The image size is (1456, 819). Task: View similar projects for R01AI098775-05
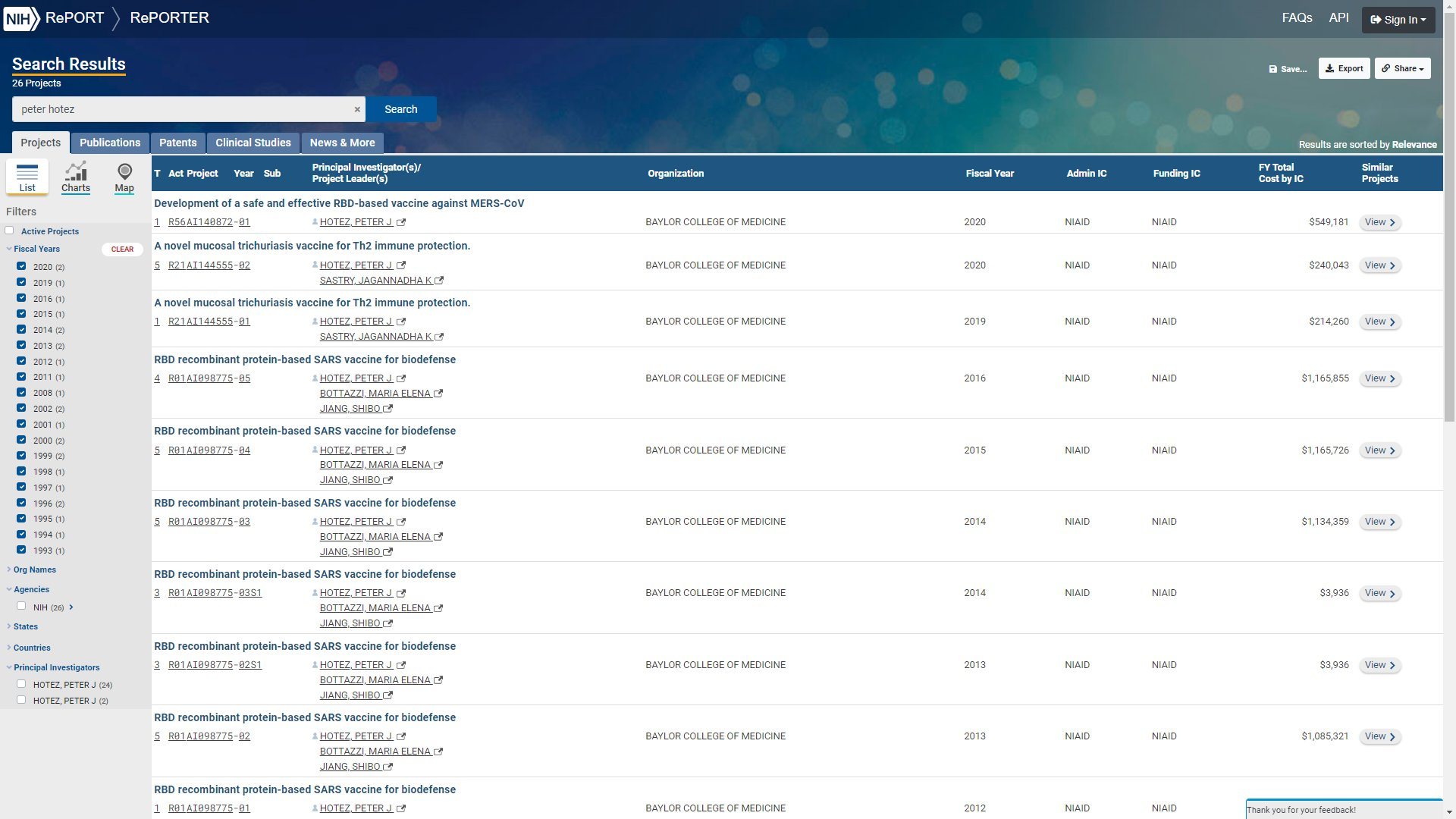click(x=1379, y=378)
